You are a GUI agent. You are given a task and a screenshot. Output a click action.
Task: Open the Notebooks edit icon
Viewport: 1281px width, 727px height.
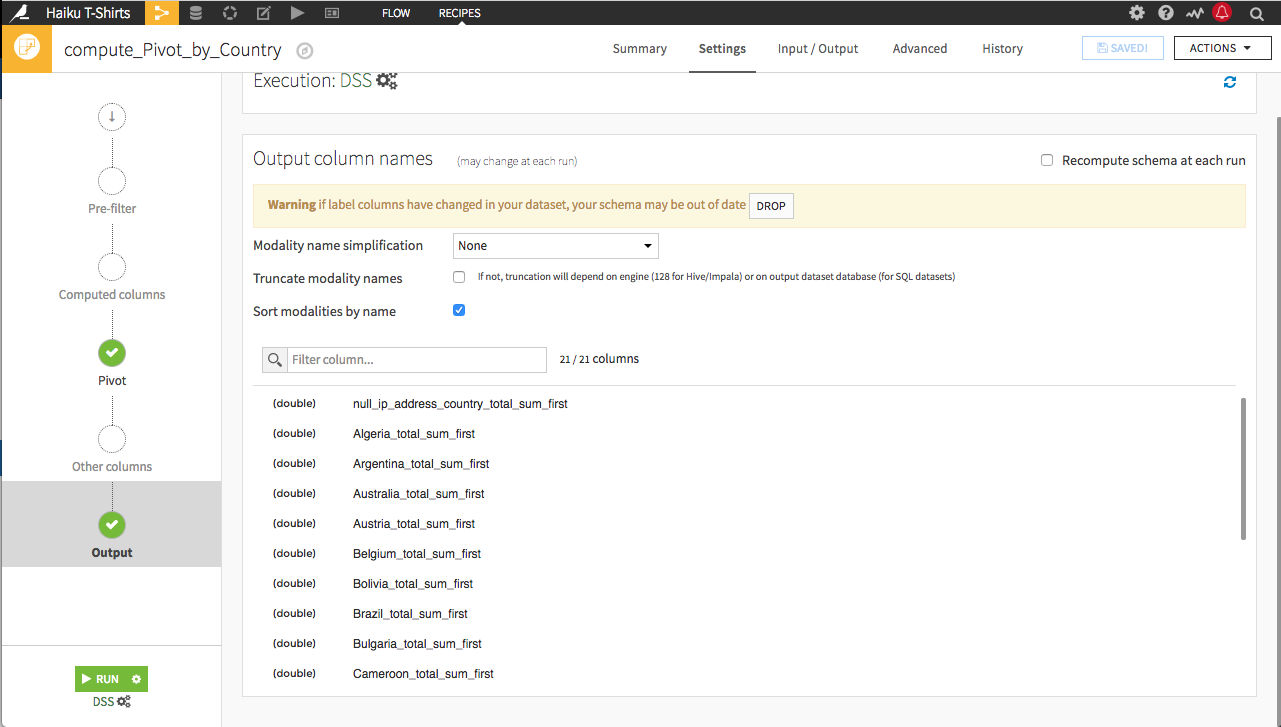(264, 13)
